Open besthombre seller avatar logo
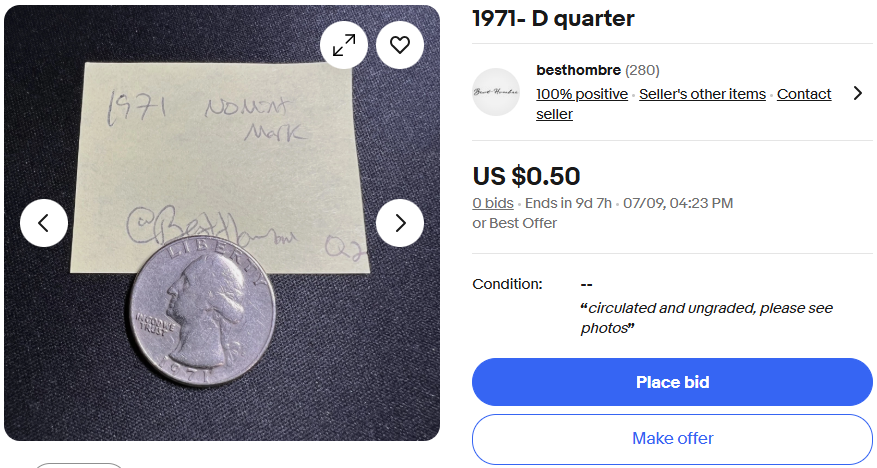The width and height of the screenshot is (877, 468). [496, 92]
